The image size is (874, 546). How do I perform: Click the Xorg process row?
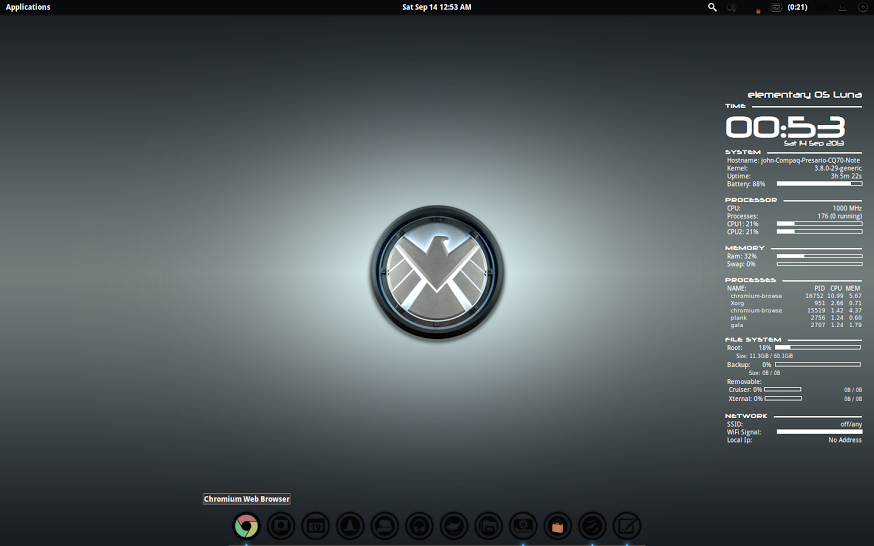[x=795, y=303]
